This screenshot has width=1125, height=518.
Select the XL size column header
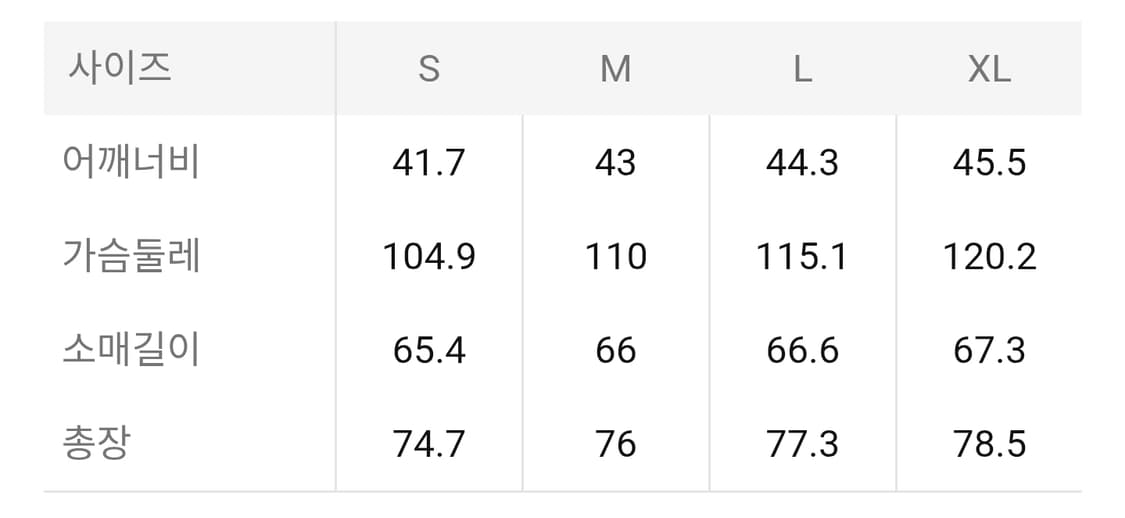[989, 69]
